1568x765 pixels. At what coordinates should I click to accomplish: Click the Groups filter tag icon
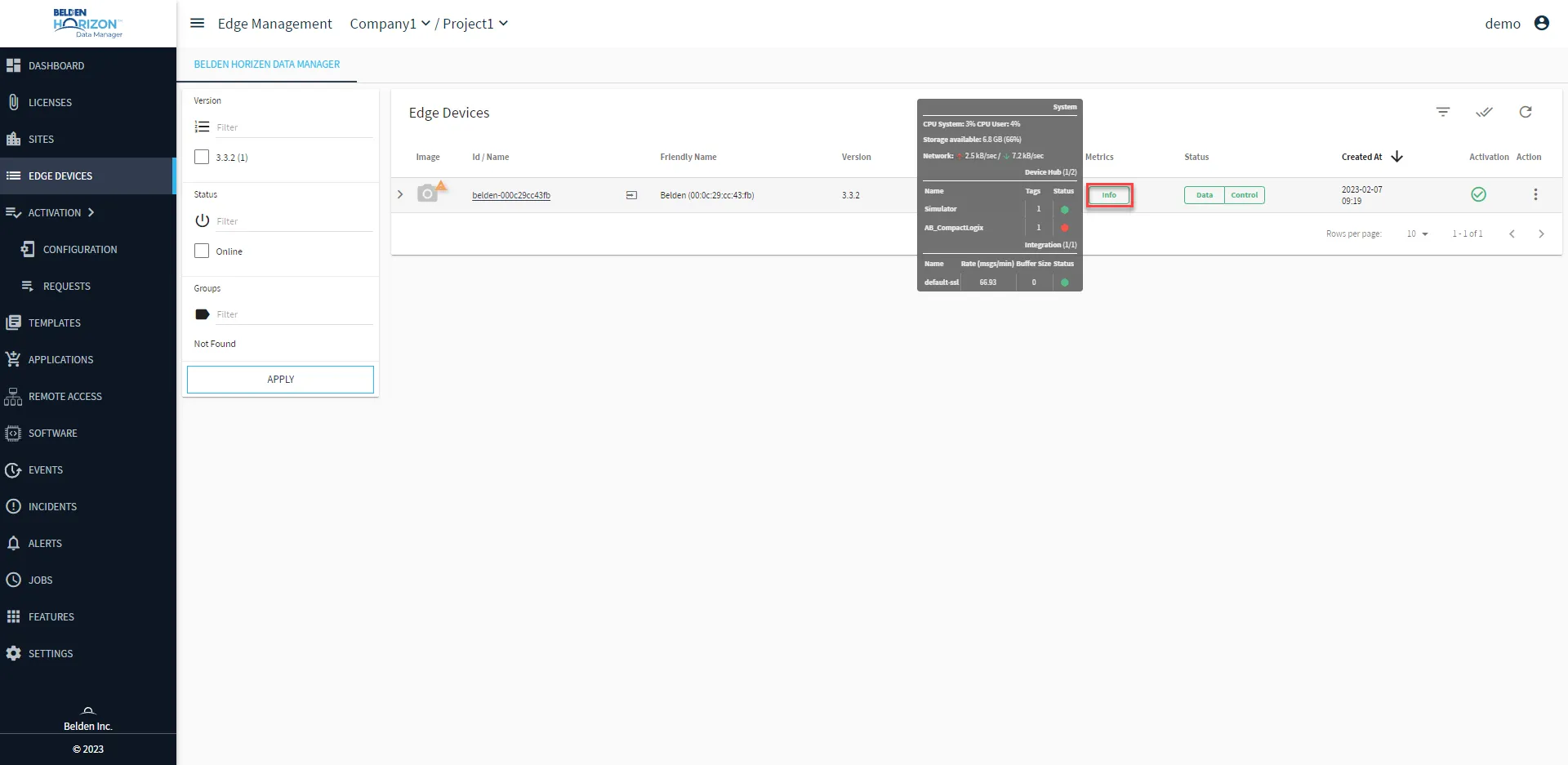202,314
